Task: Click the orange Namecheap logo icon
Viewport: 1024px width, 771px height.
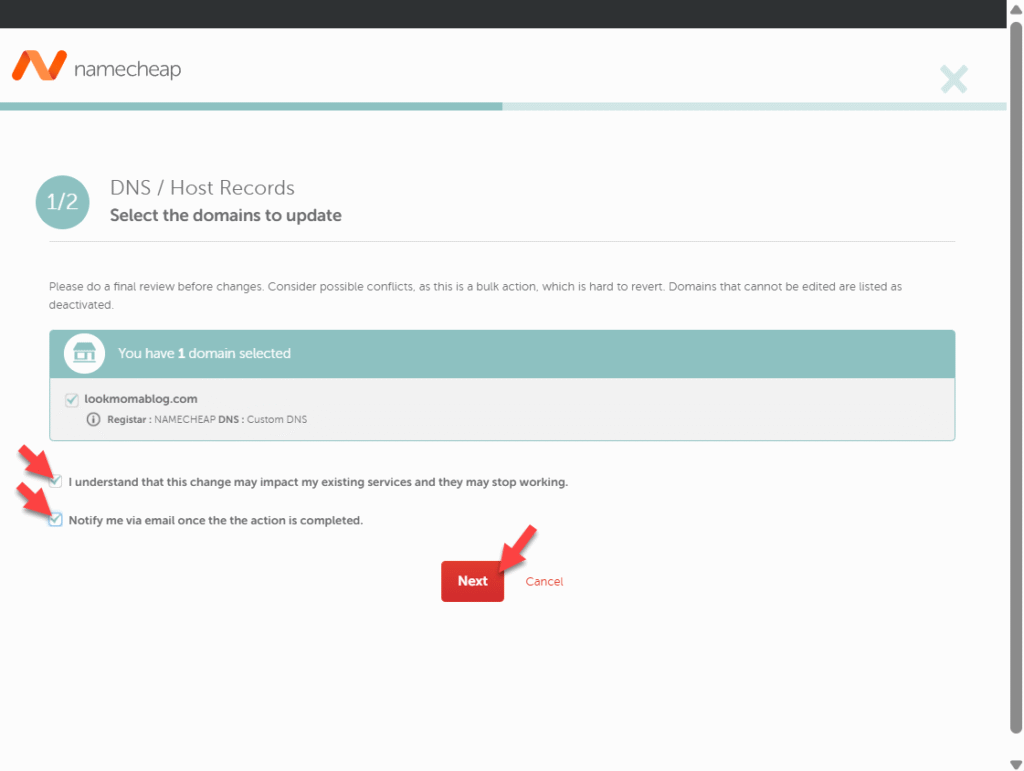Action: click(39, 66)
